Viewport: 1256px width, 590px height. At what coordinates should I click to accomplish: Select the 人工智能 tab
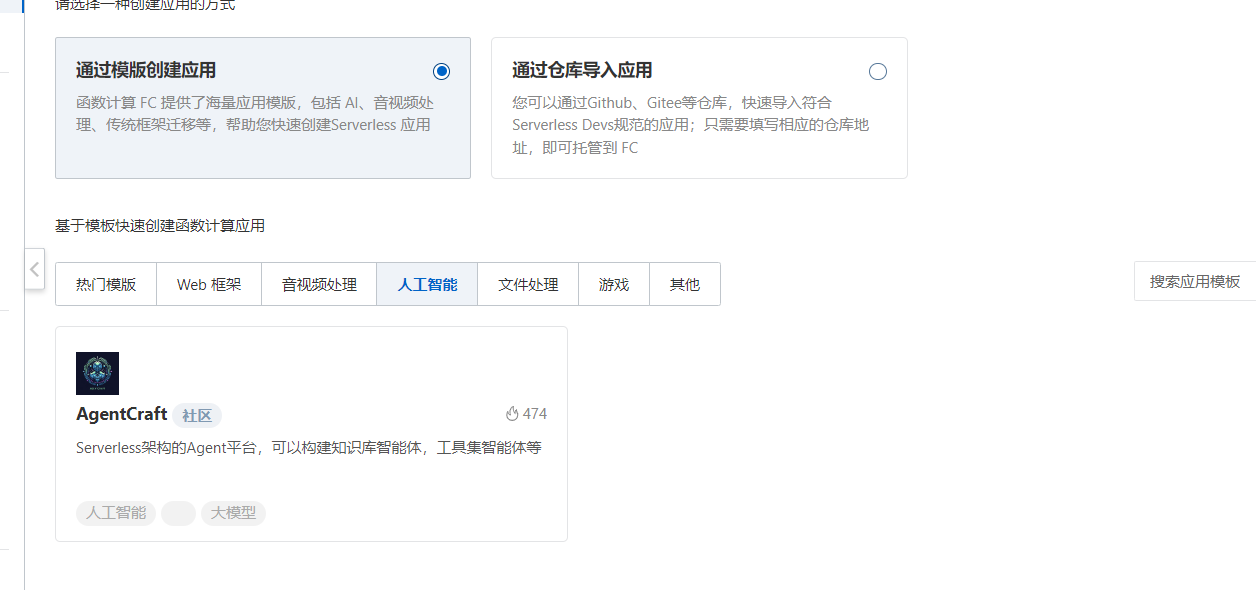pos(427,284)
